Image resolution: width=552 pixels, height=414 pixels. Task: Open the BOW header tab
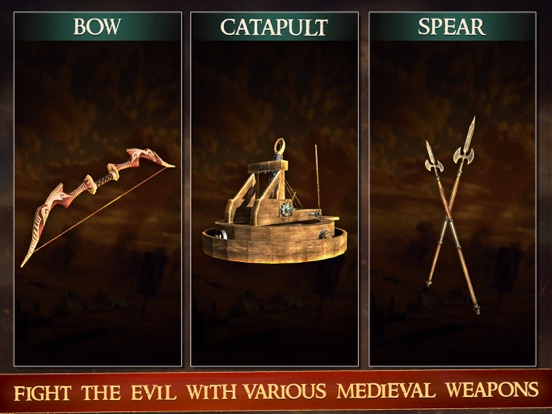[x=98, y=27]
